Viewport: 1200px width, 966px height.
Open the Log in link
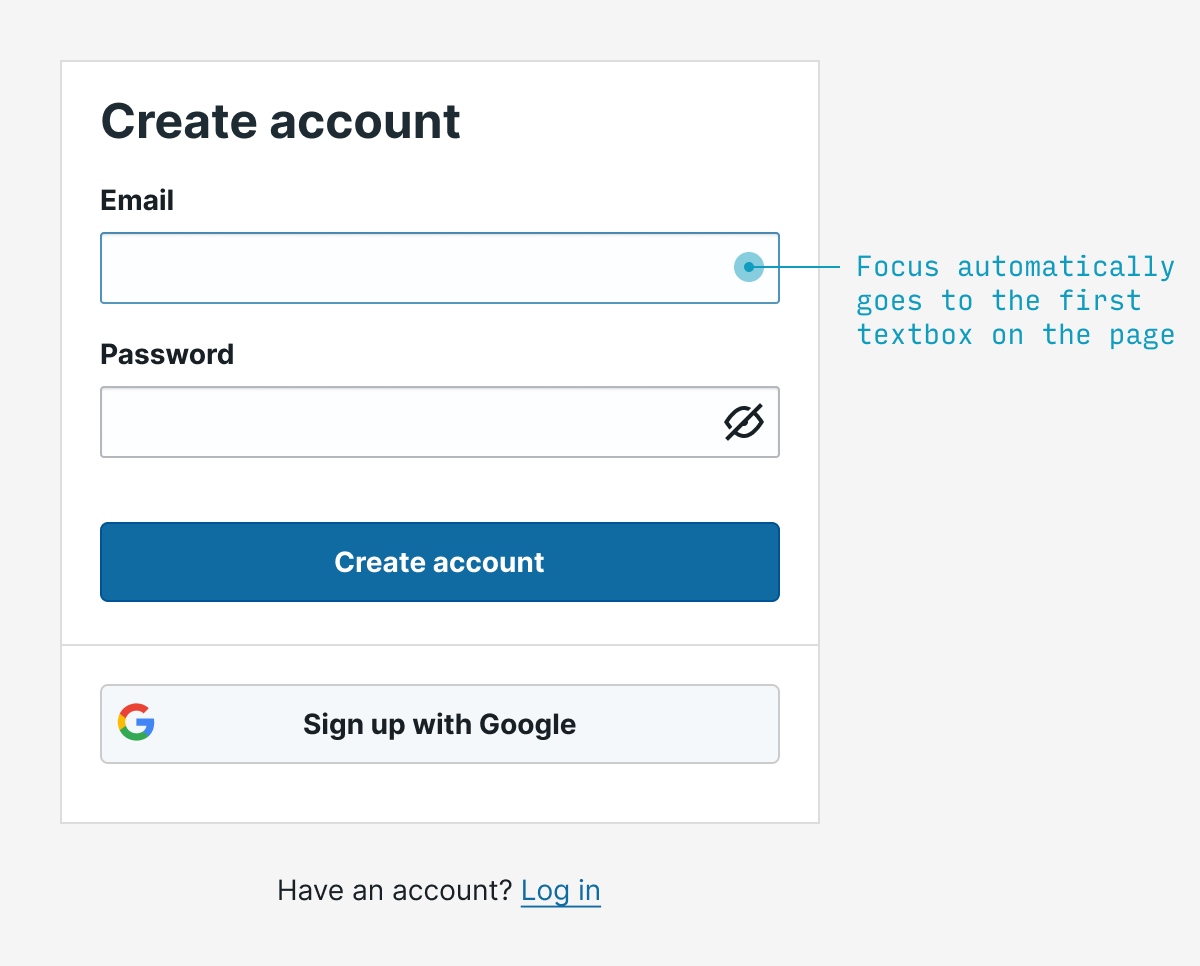560,890
